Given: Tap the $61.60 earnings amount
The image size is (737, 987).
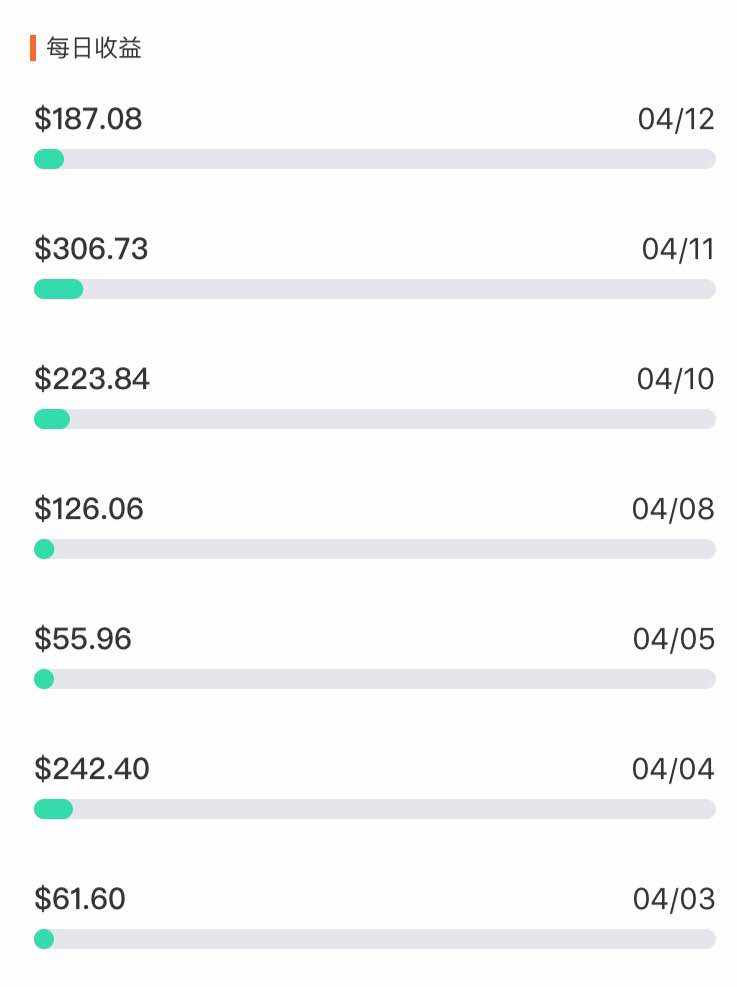Looking at the screenshot, I should click(x=80, y=899).
